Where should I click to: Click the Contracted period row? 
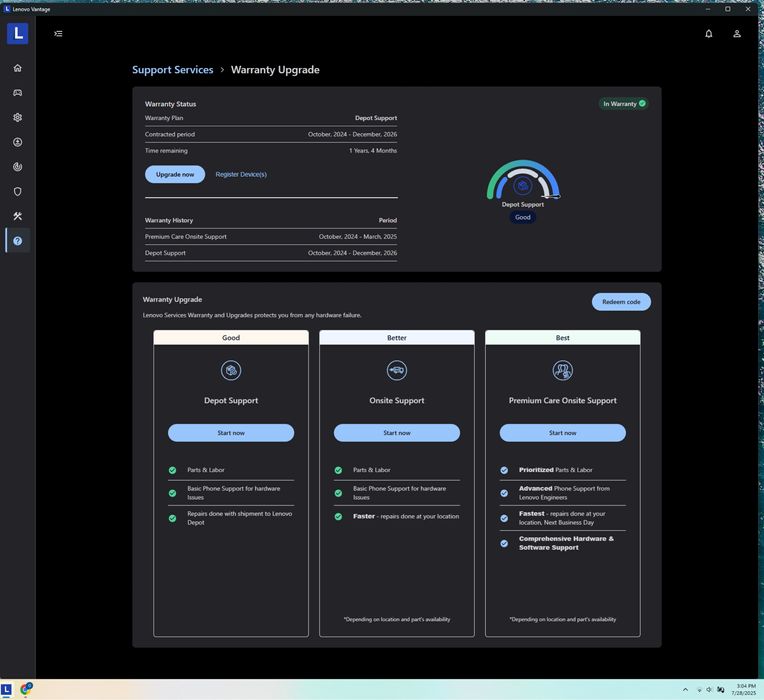tap(271, 134)
